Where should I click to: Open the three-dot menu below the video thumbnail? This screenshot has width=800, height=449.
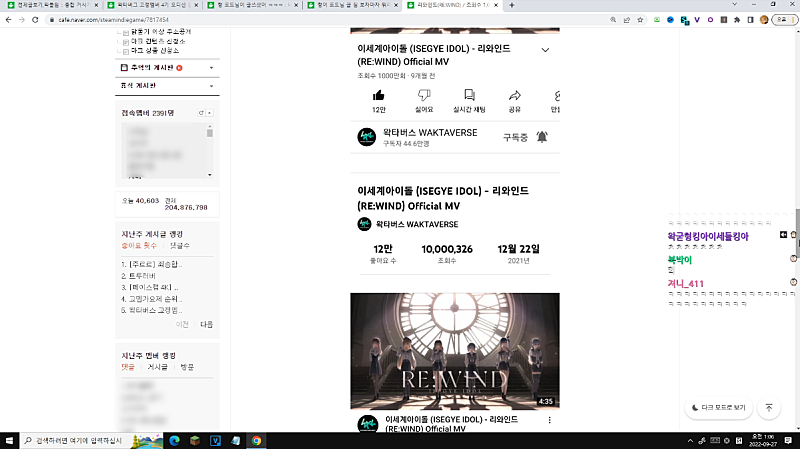[549, 420]
